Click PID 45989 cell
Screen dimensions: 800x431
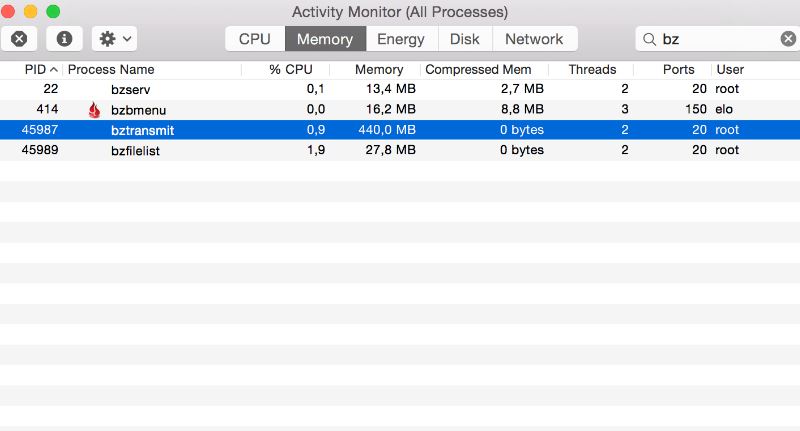pyautogui.click(x=40, y=150)
